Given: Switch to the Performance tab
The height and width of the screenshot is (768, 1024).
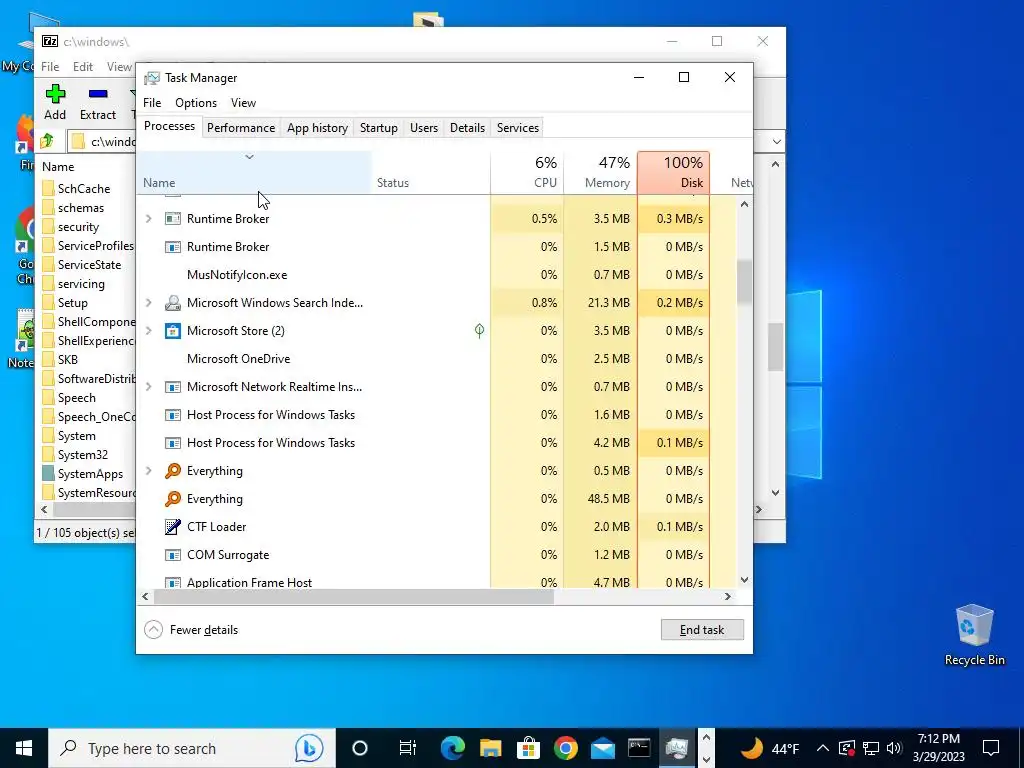Looking at the screenshot, I should (x=241, y=128).
